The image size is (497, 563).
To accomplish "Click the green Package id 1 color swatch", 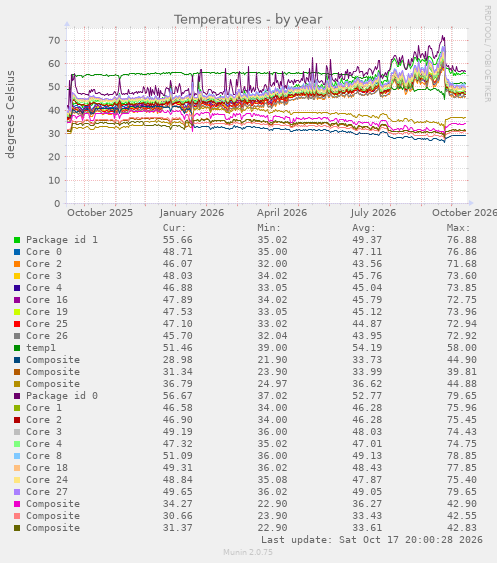I will (x=17, y=240).
